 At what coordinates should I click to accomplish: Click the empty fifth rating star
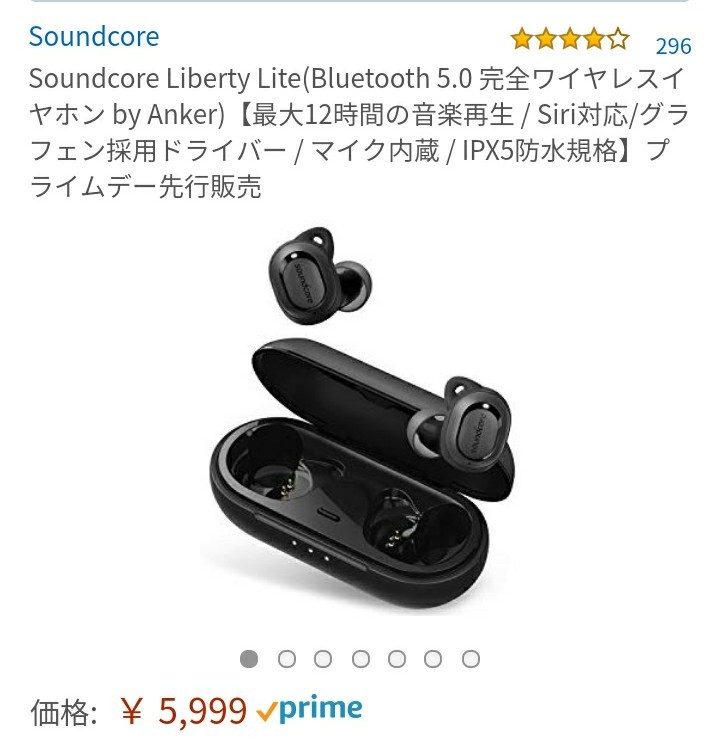(618, 39)
